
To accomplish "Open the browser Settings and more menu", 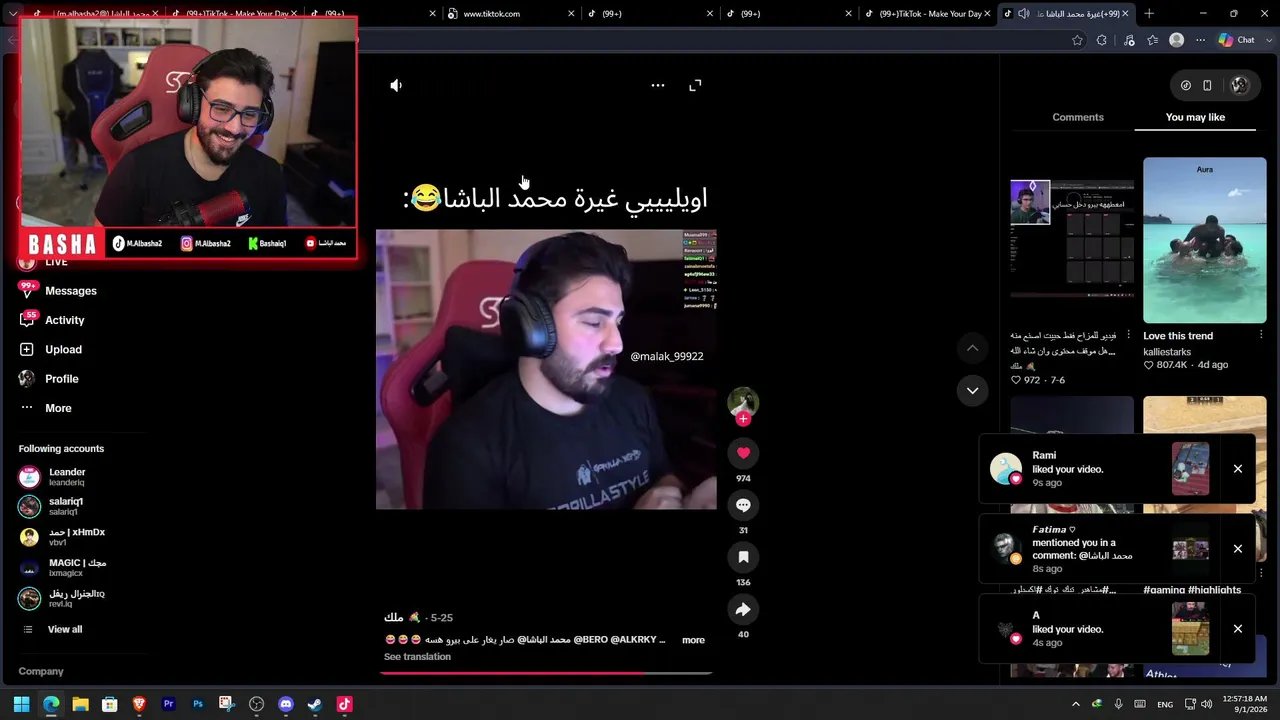I will click(1201, 40).
